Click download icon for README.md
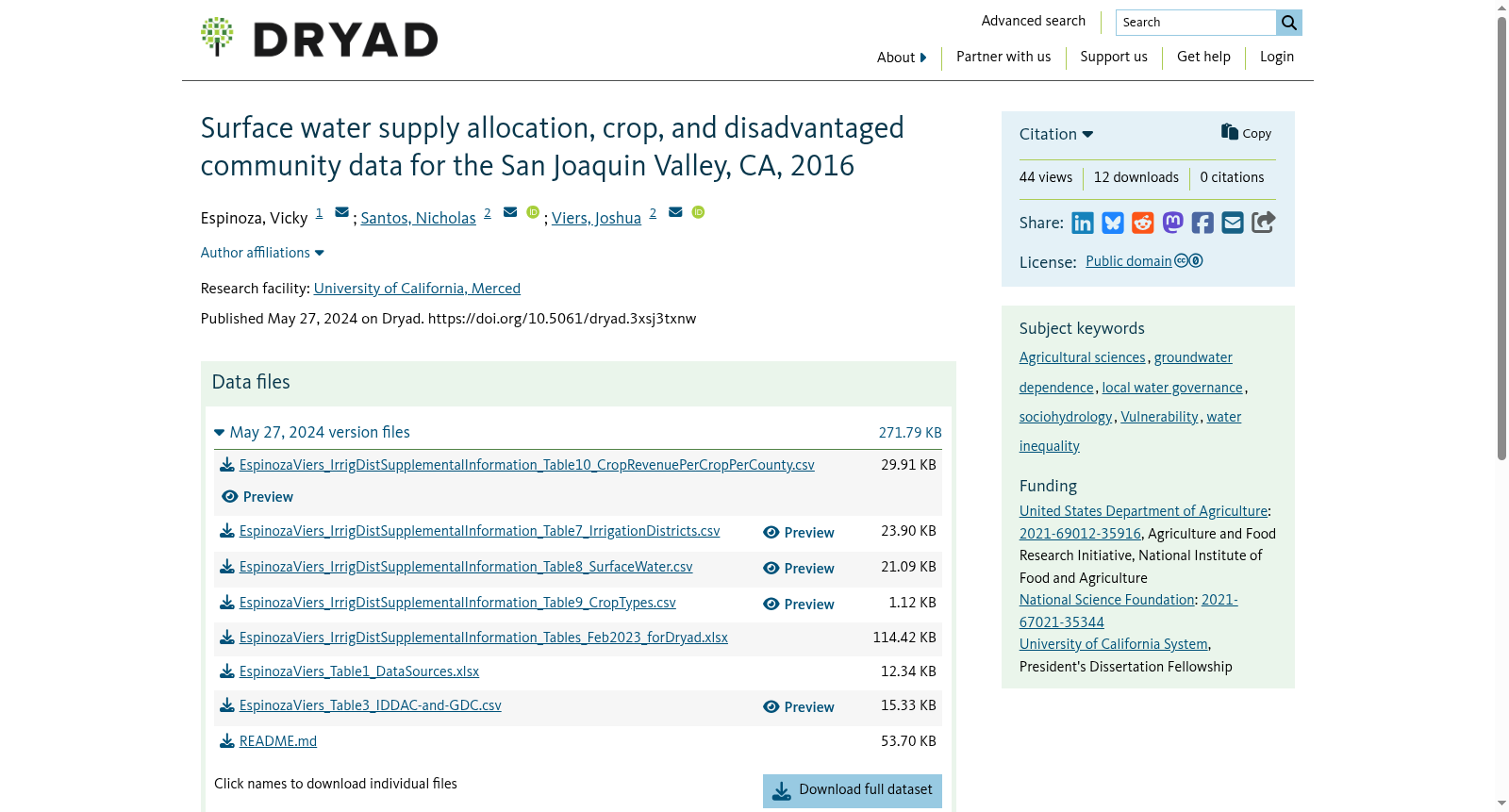 [x=227, y=741]
